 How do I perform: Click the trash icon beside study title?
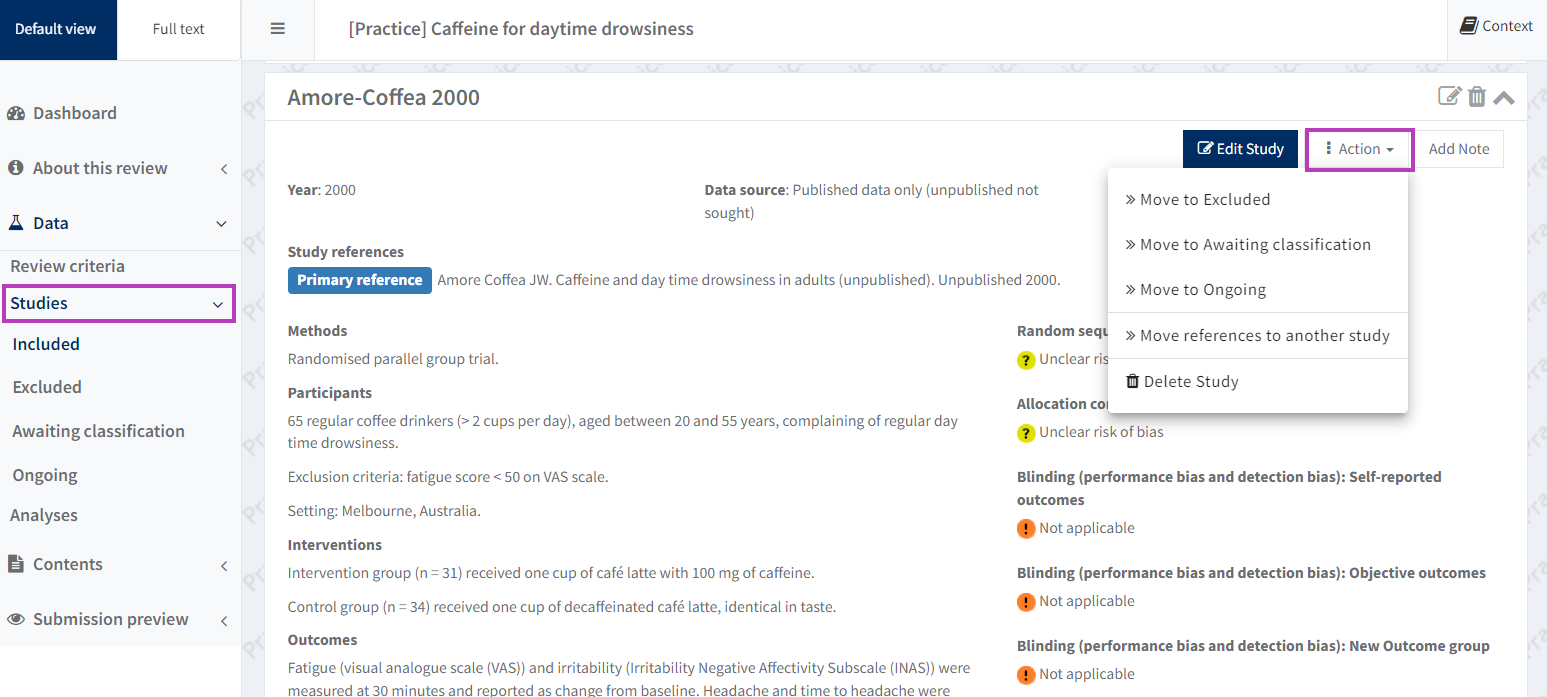click(x=1477, y=96)
